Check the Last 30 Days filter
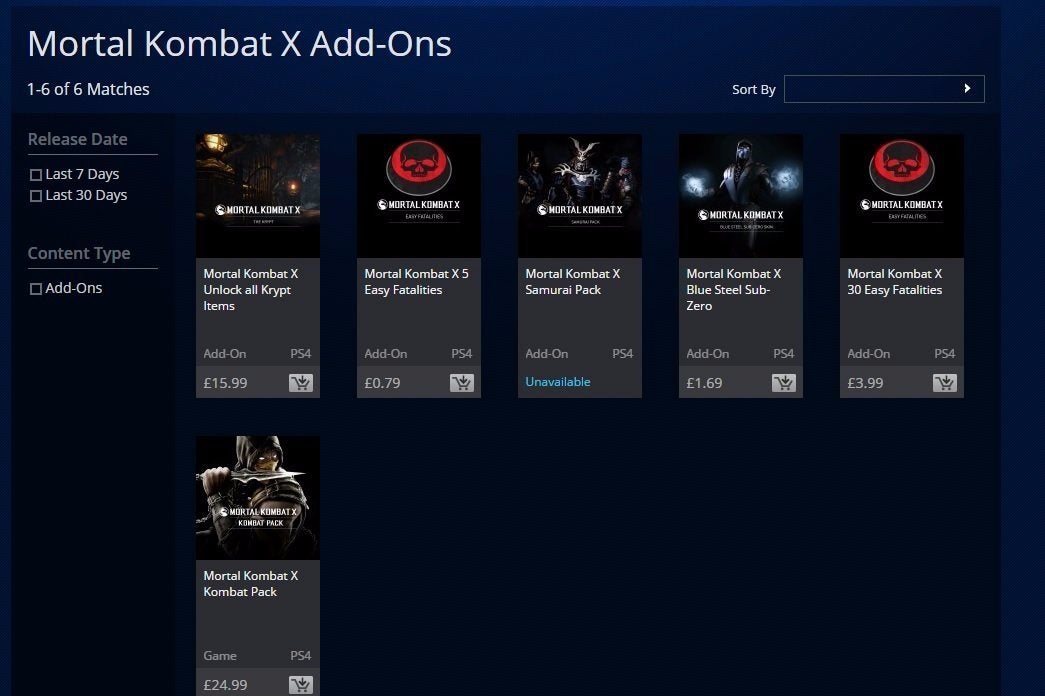The width and height of the screenshot is (1045, 696). click(36, 196)
